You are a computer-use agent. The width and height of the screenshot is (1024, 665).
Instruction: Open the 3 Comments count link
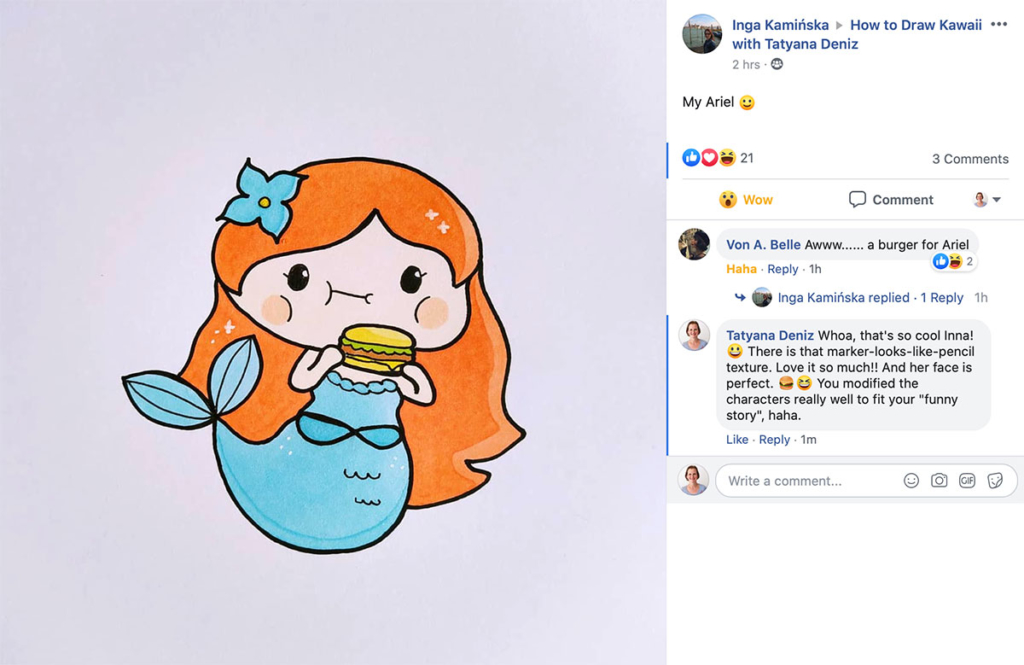(969, 159)
